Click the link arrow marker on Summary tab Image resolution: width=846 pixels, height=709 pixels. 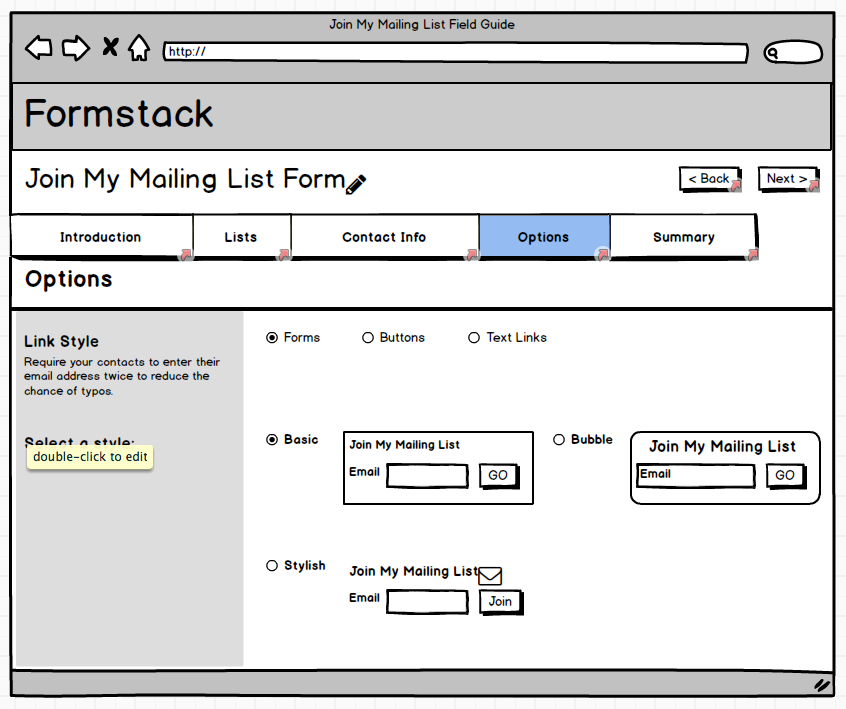point(752,254)
